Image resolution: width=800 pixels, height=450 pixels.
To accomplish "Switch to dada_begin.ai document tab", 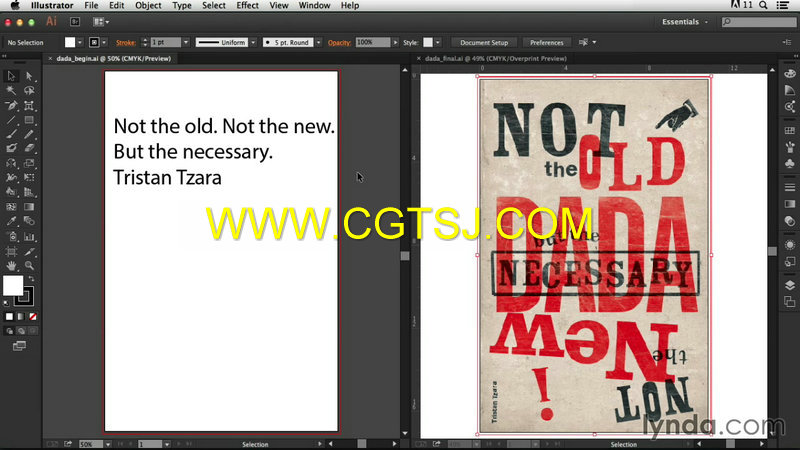I will pyautogui.click(x=113, y=59).
